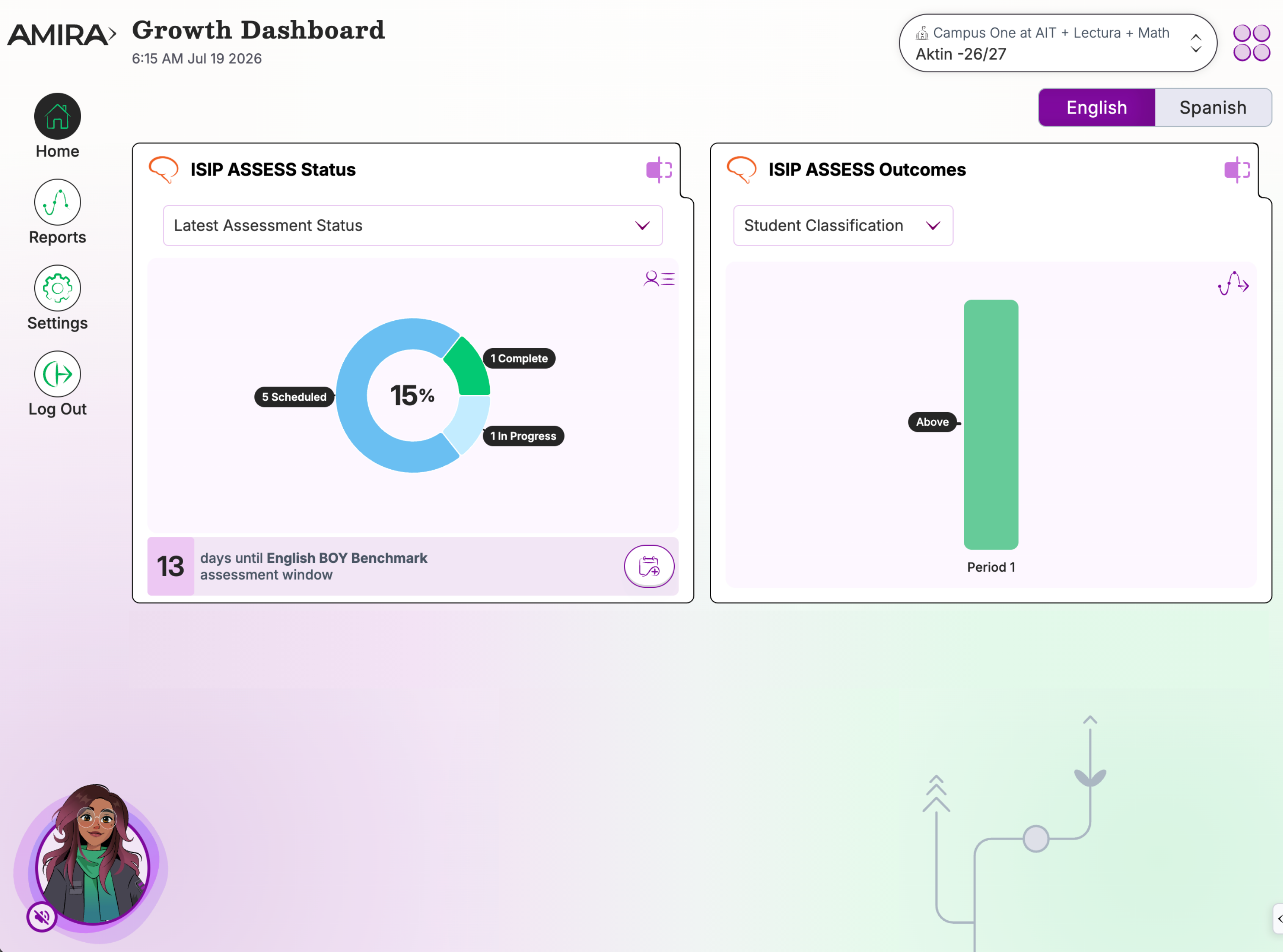Click the 1 Complete chart label
Image resolution: width=1283 pixels, height=952 pixels.
click(x=519, y=358)
